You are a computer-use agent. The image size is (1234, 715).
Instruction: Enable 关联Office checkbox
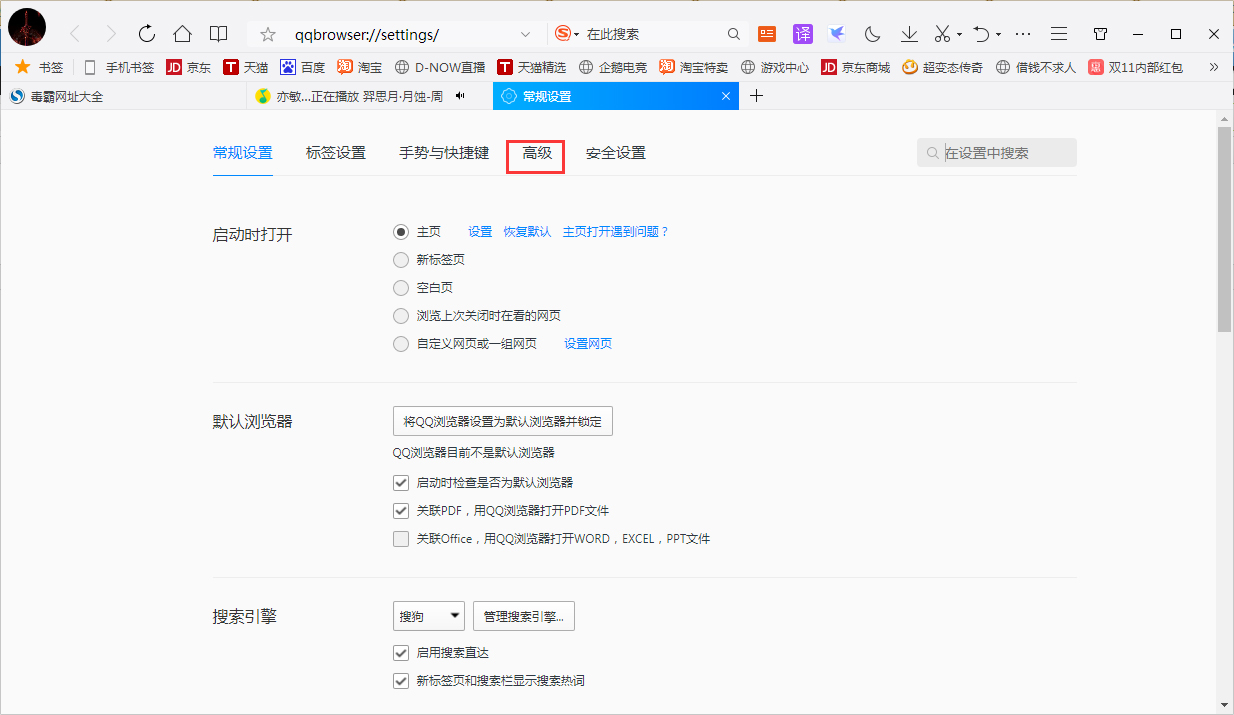(x=401, y=538)
